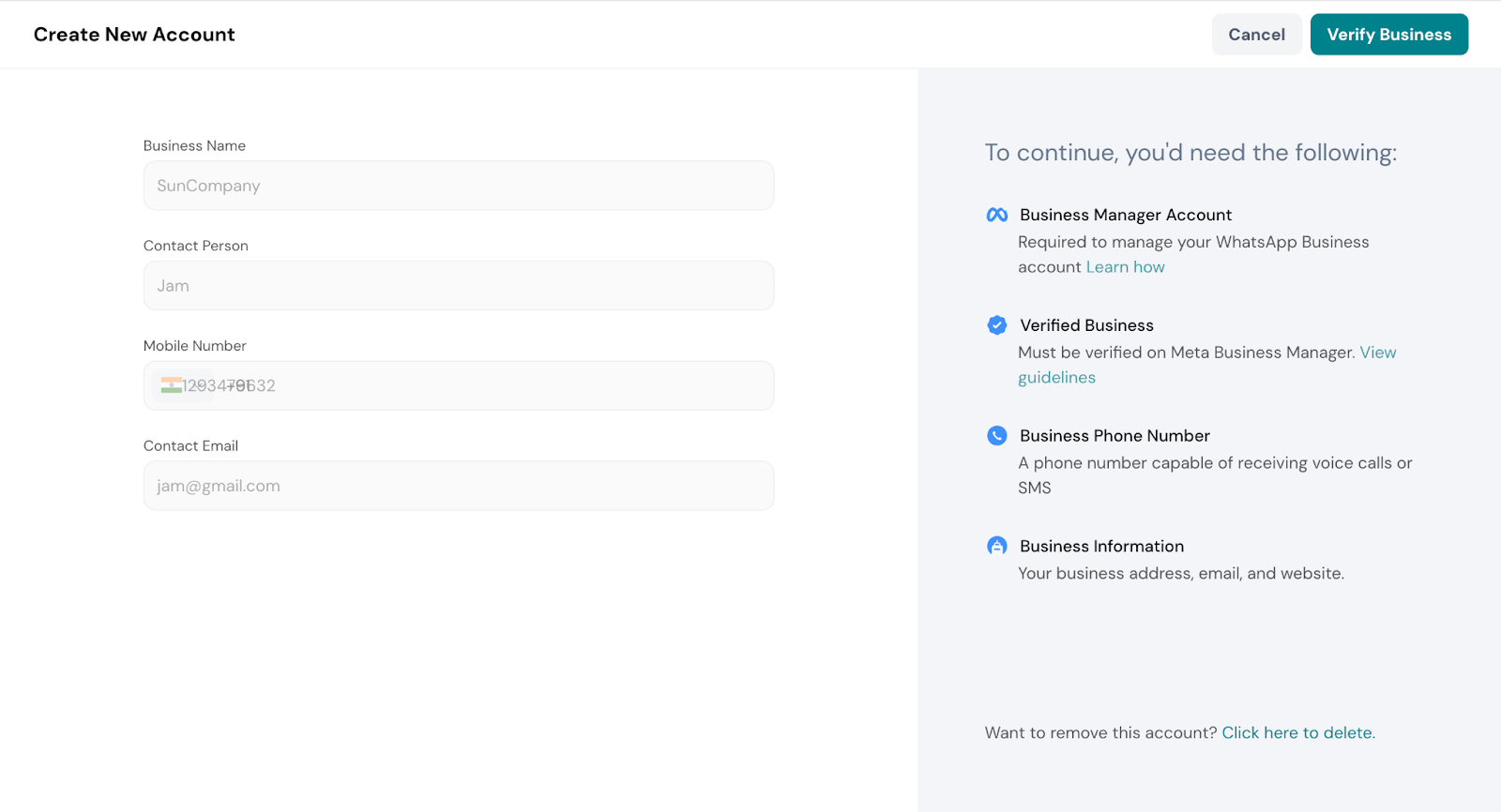Focus the Business Name input field
The height and width of the screenshot is (812, 1501).
(458, 186)
